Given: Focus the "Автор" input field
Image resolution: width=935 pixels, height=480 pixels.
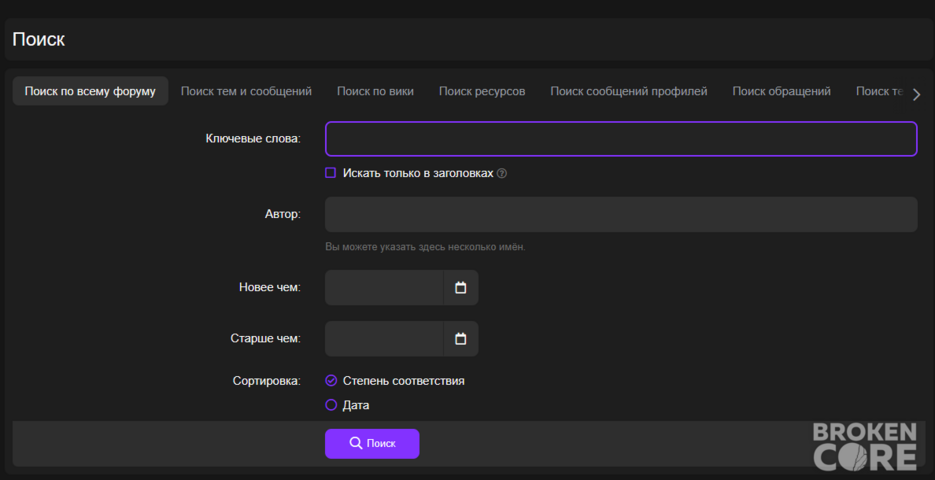Looking at the screenshot, I should (x=621, y=215).
